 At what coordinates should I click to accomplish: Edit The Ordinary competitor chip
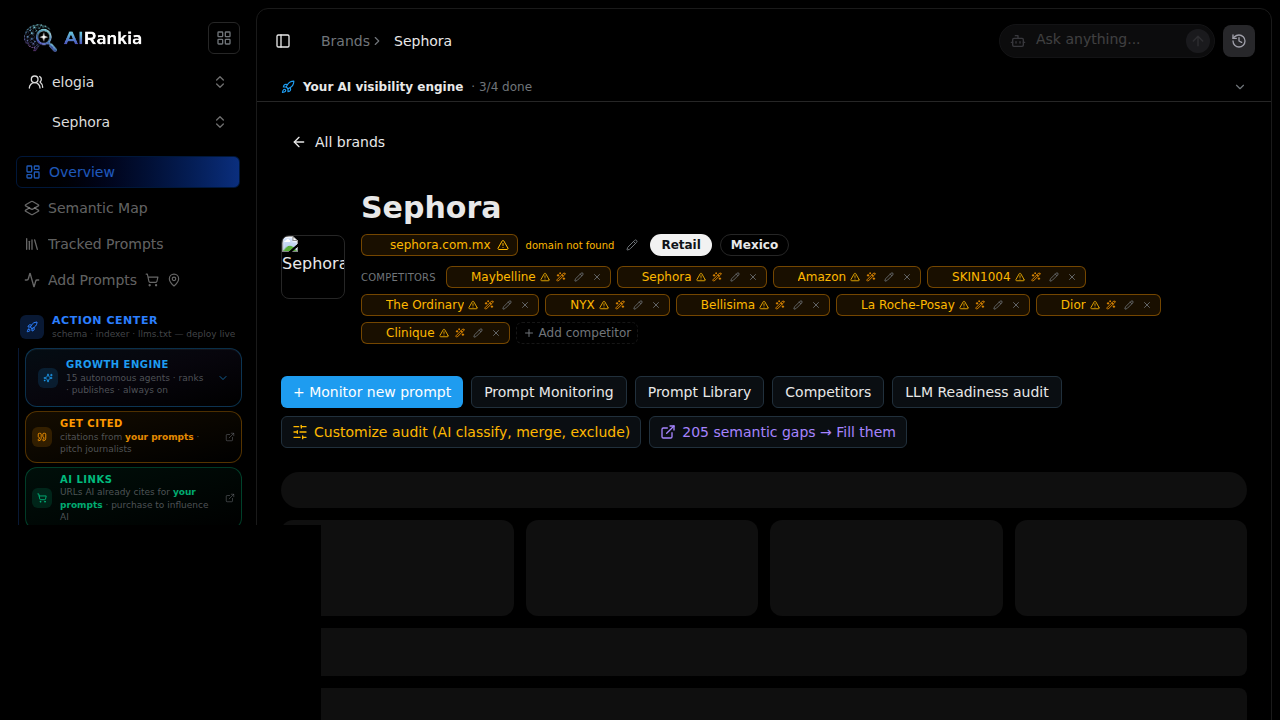click(x=507, y=305)
